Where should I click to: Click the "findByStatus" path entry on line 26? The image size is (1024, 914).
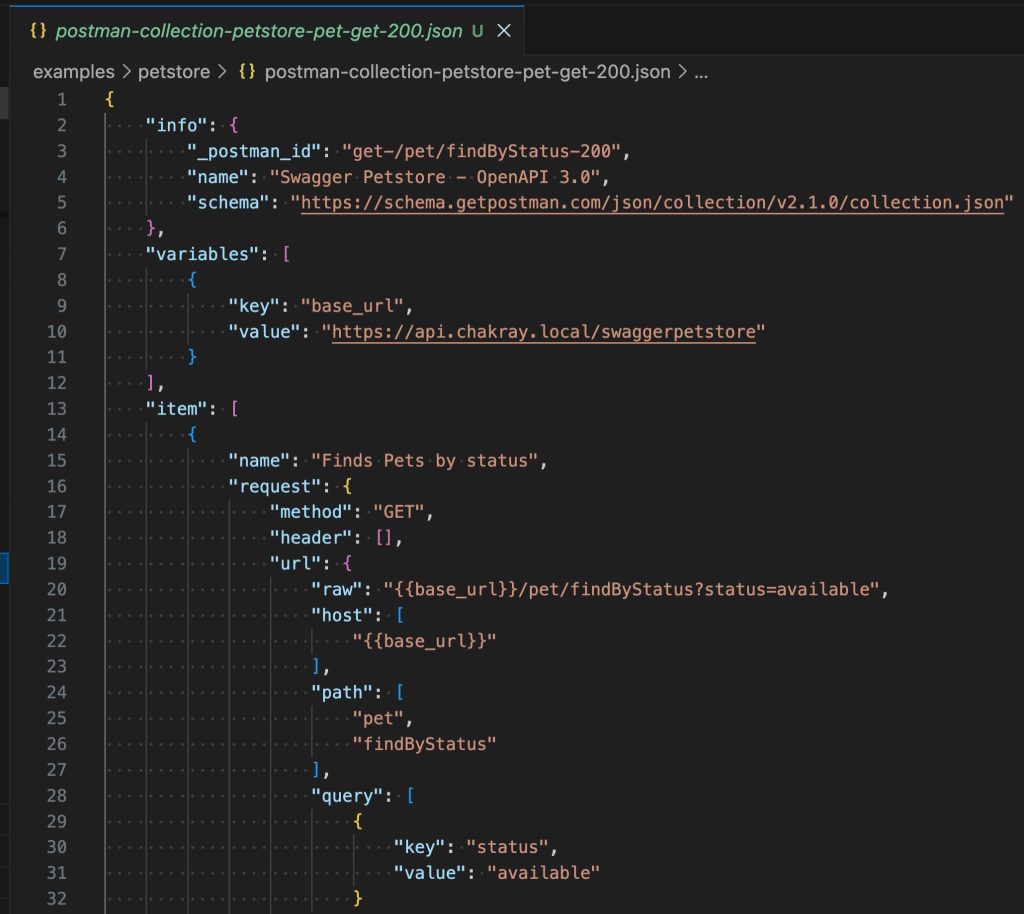tap(424, 743)
